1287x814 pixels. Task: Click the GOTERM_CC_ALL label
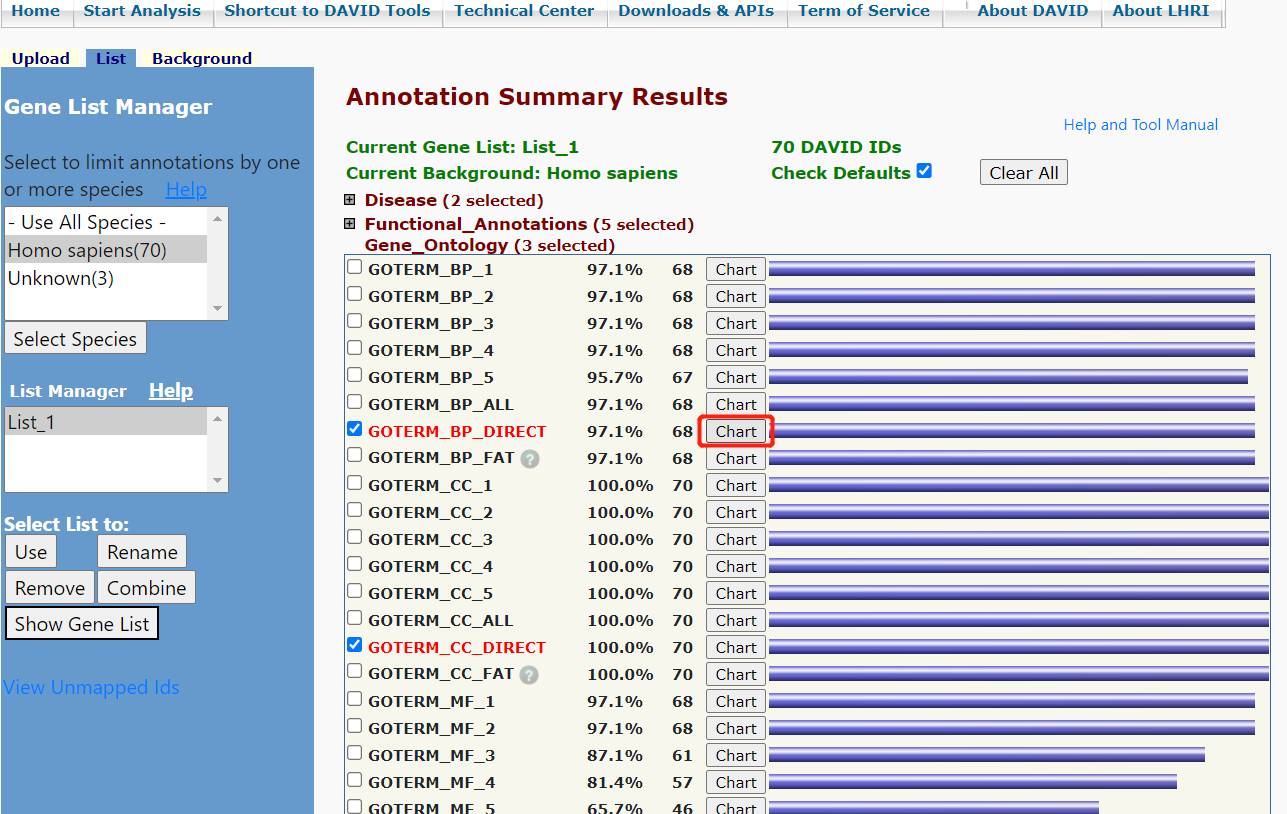(440, 620)
